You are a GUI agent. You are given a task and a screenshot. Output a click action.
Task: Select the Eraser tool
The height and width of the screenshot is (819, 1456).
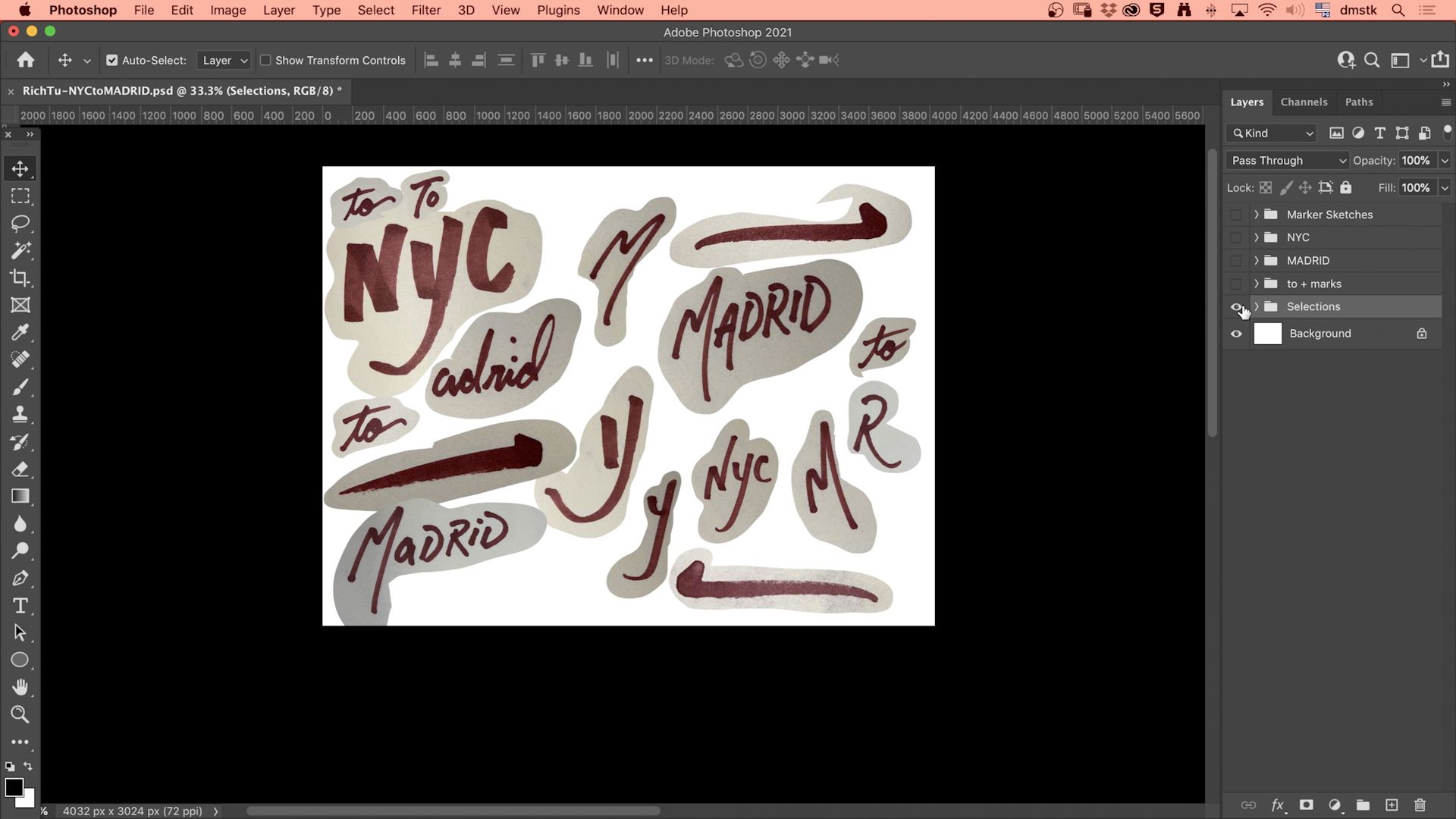20,469
